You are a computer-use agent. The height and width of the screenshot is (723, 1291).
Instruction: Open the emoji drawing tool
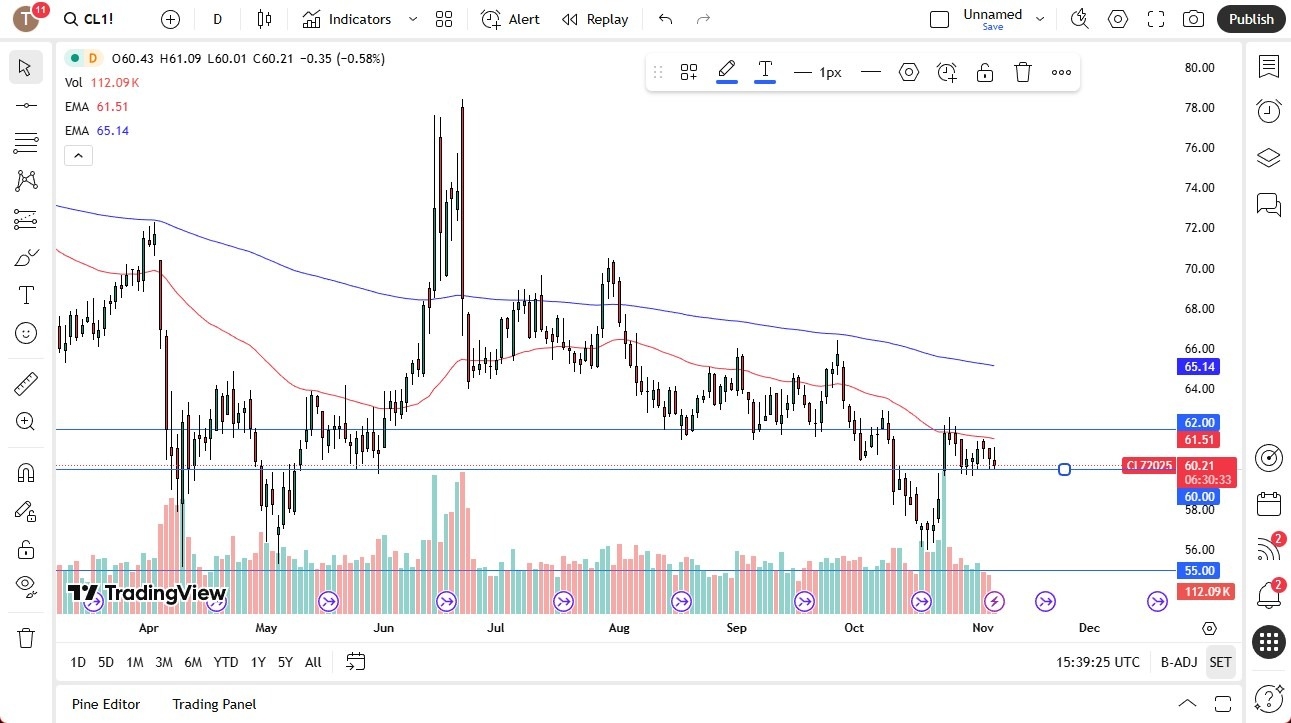[26, 333]
